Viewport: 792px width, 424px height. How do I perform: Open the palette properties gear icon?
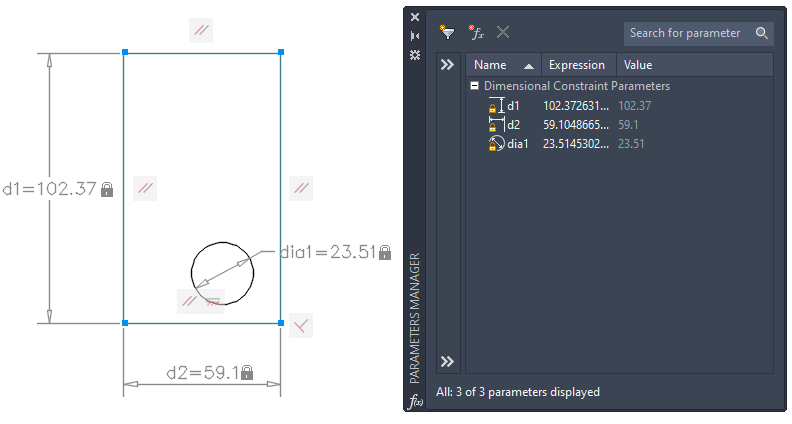[x=415, y=55]
